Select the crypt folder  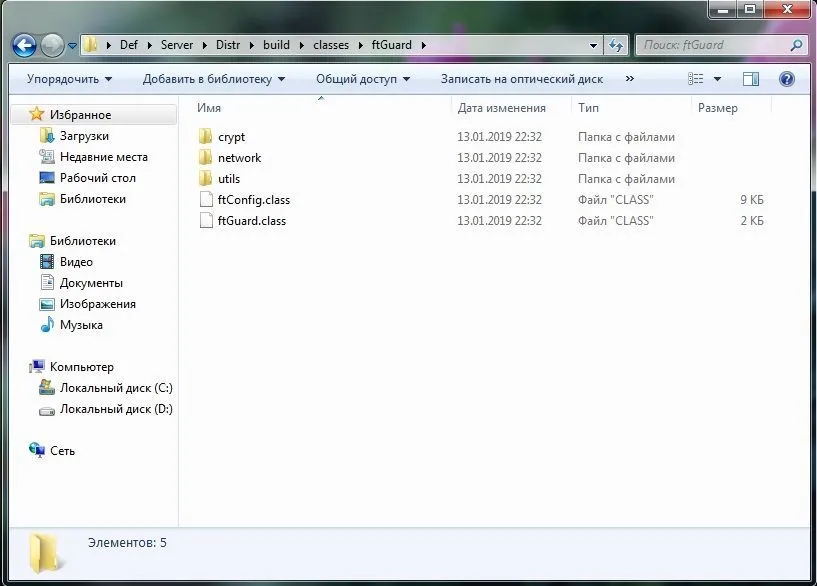click(x=231, y=137)
